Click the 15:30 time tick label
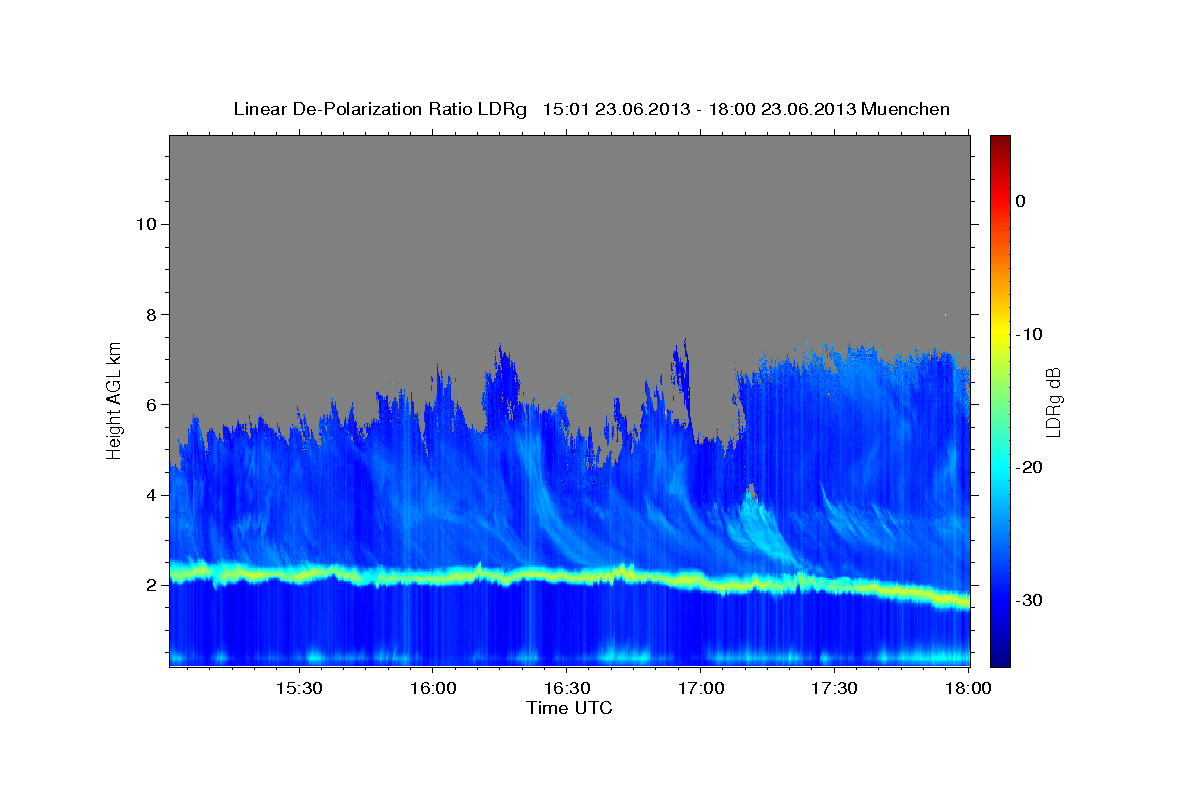The image size is (1200, 800). (x=299, y=689)
